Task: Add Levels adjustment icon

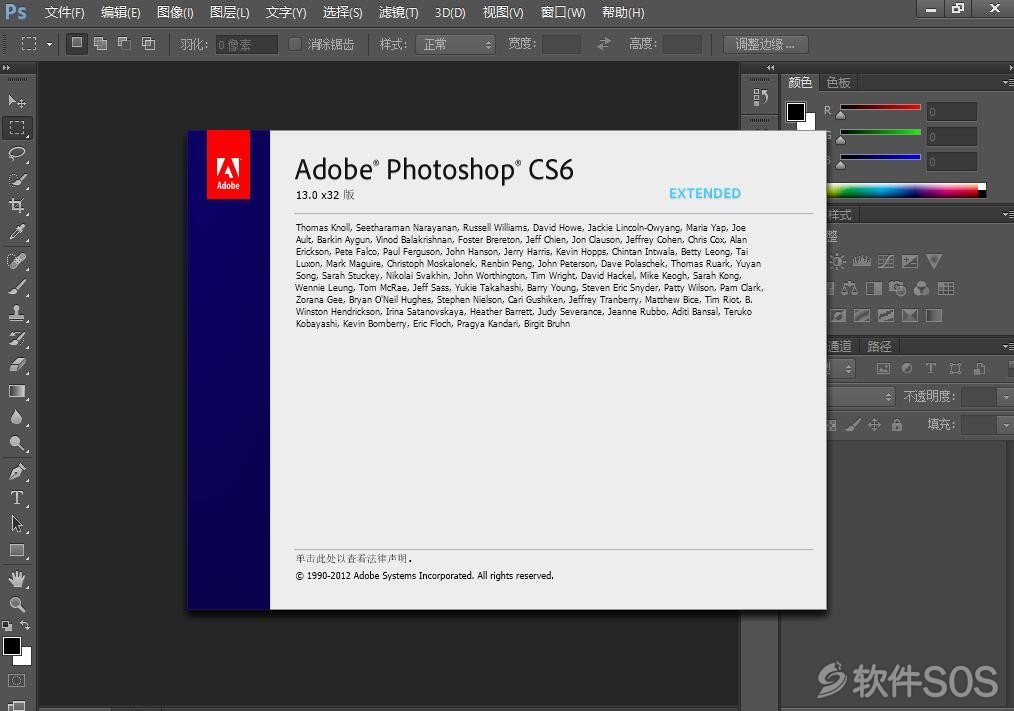Action: 861,261
